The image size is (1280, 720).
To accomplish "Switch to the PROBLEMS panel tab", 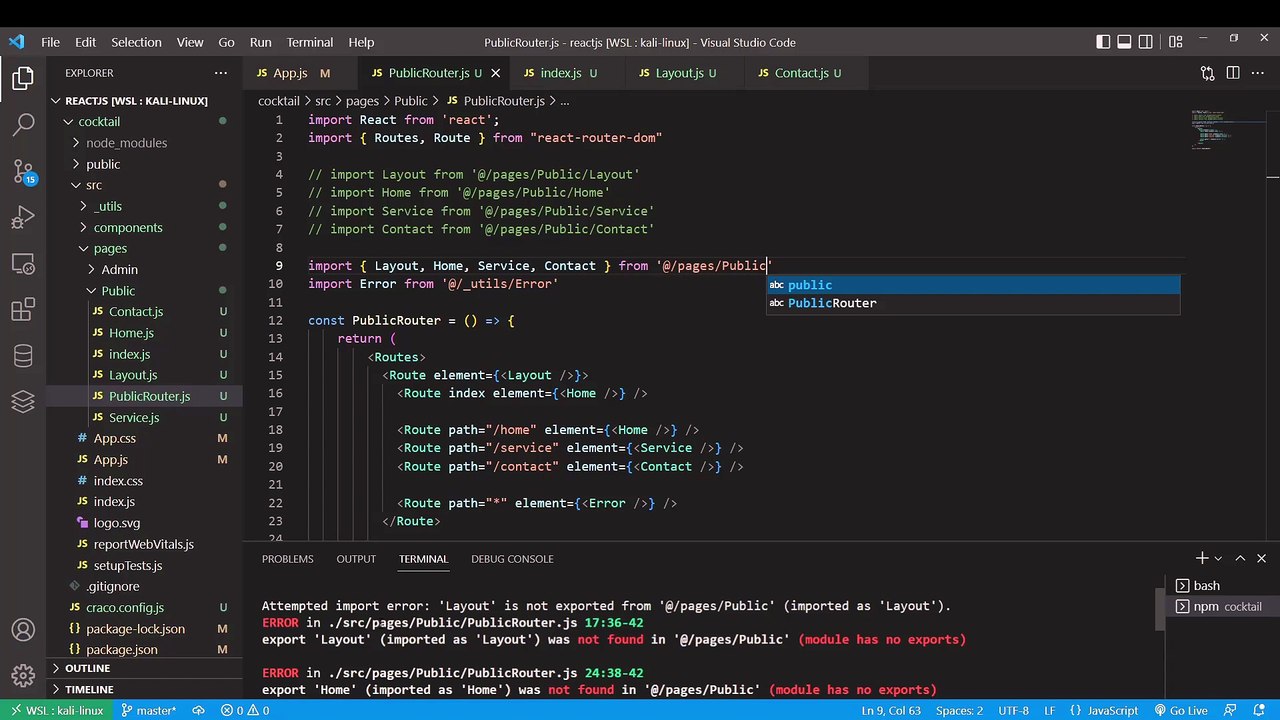I will coord(287,558).
